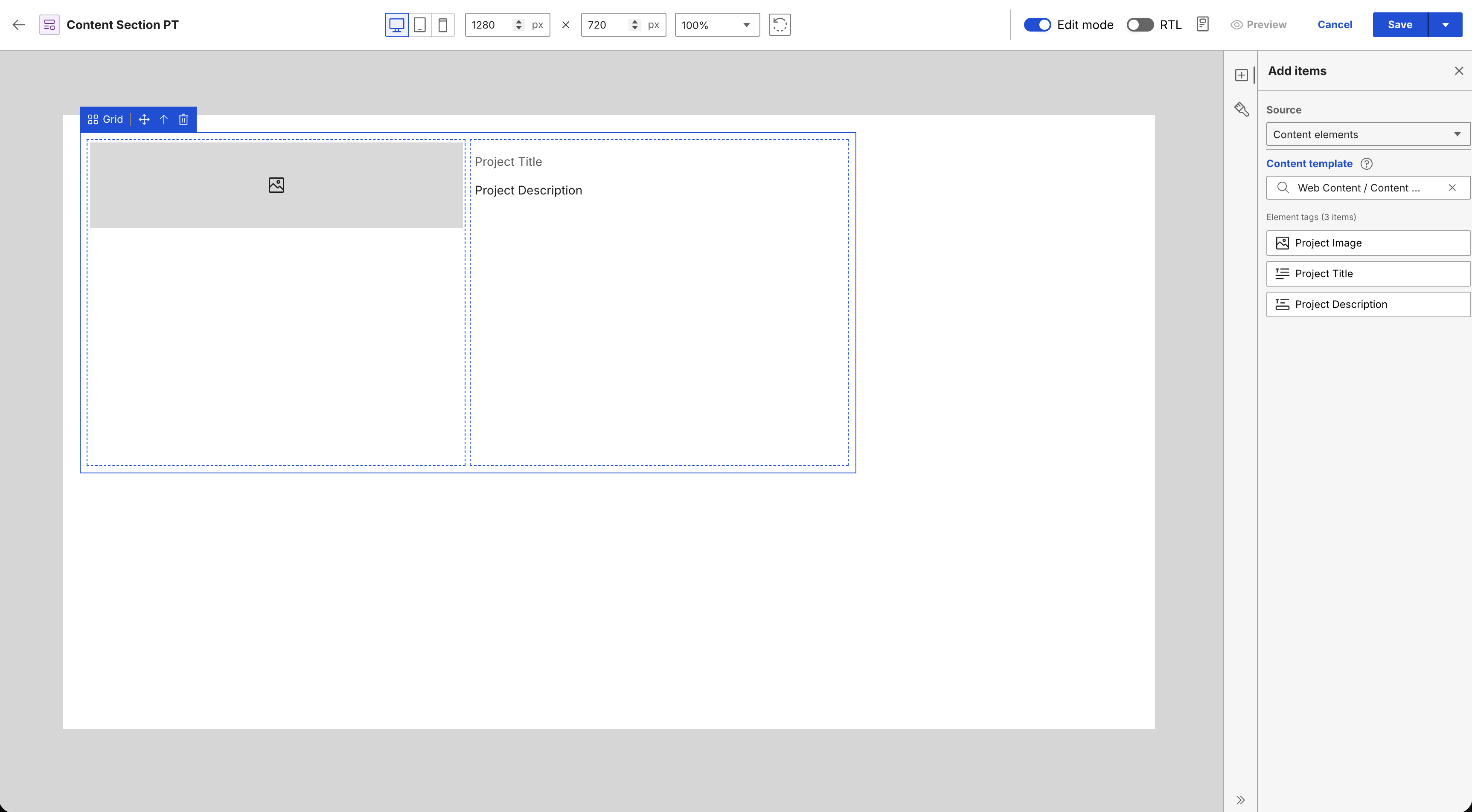Click the Content template search field
Screen dimensions: 1472x812
point(1368,188)
